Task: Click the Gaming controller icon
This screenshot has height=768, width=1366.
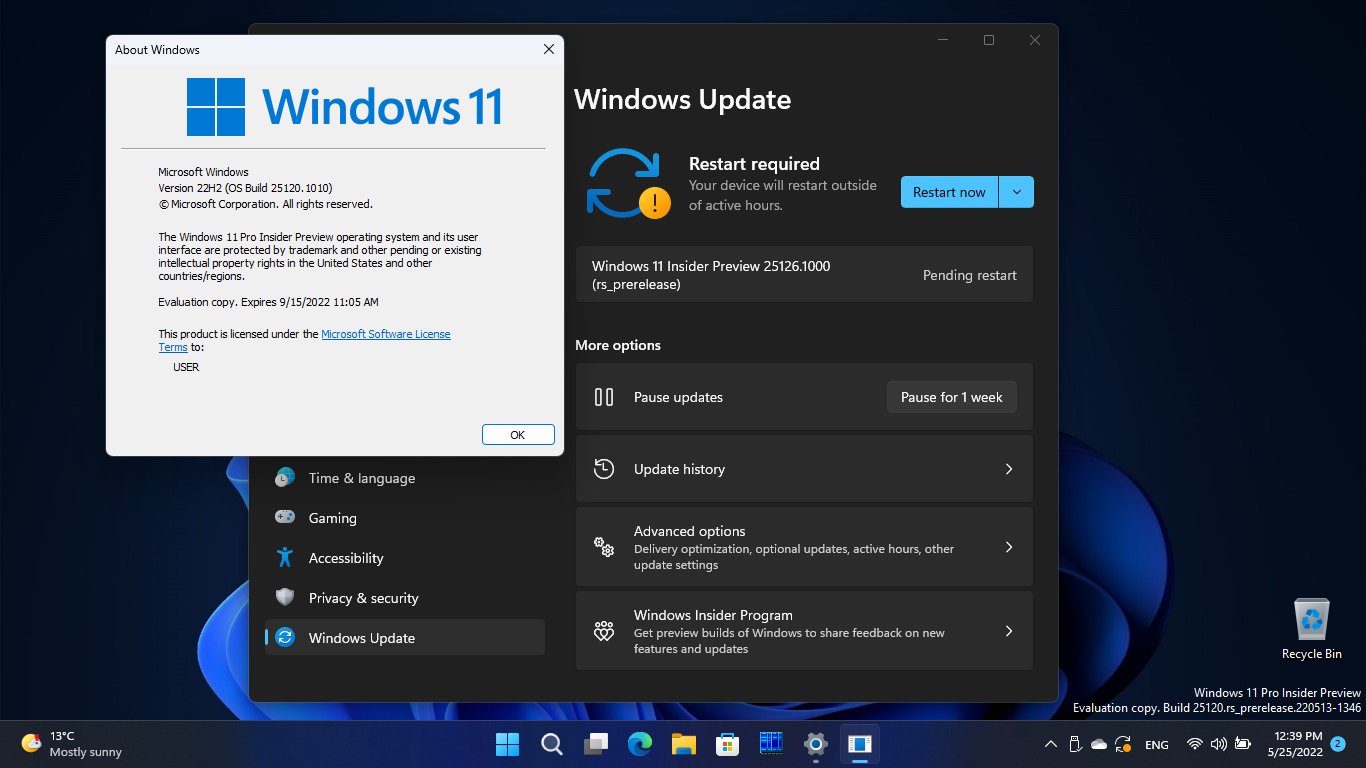Action: click(x=285, y=517)
